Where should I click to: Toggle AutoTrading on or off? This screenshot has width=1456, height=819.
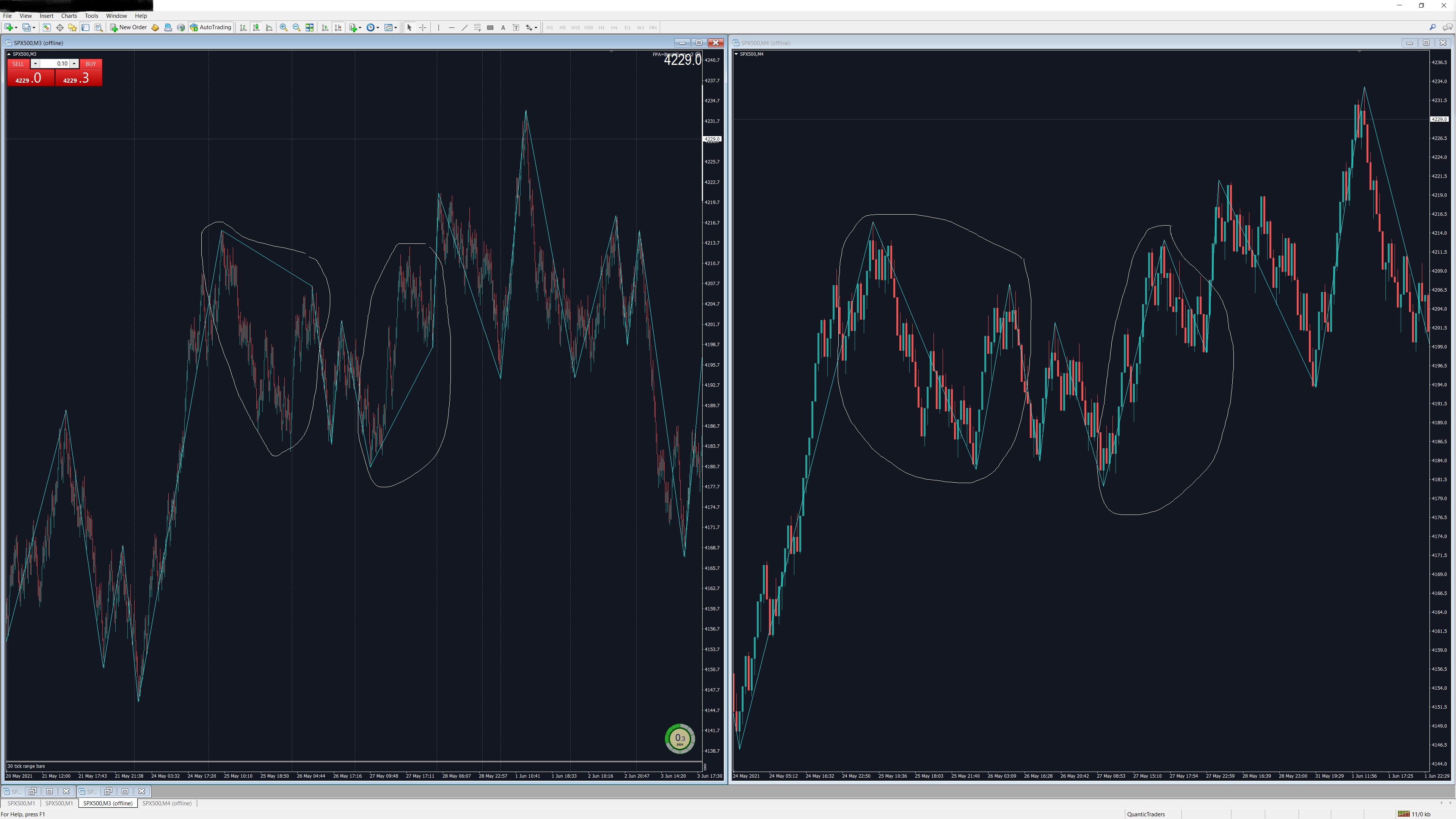pyautogui.click(x=210, y=27)
